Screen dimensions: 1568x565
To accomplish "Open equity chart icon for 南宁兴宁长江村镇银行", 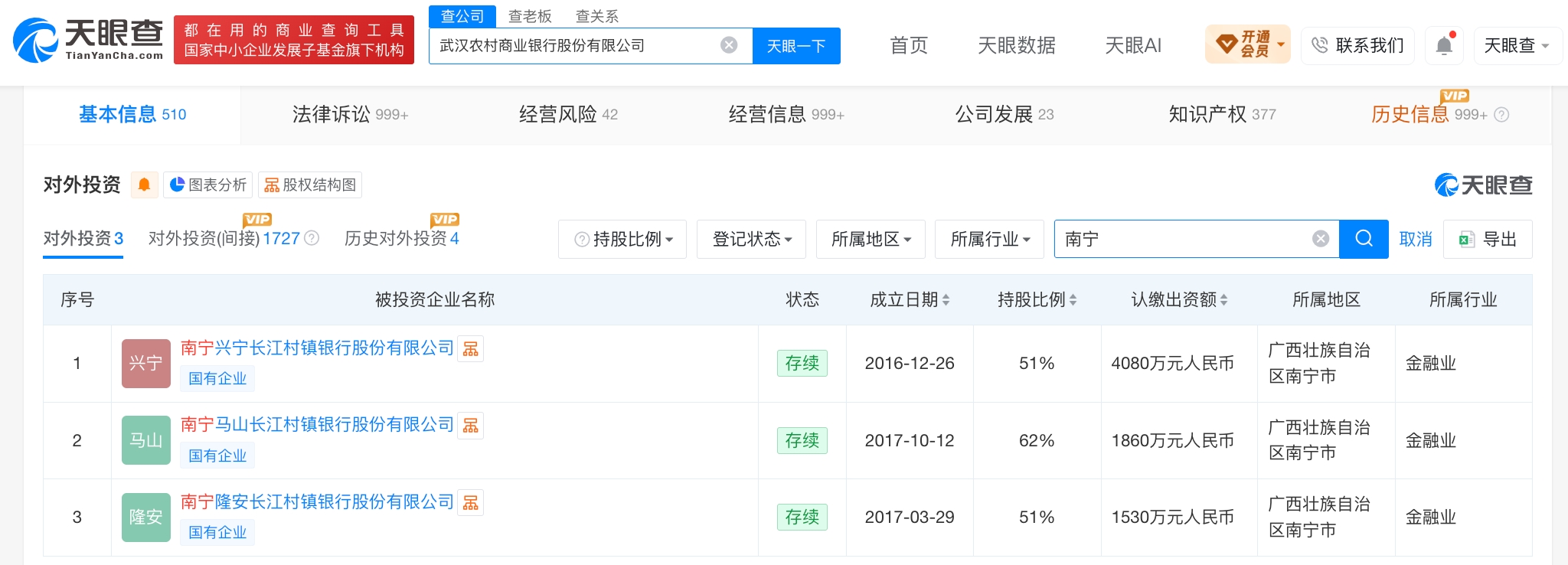I will 471,349.
